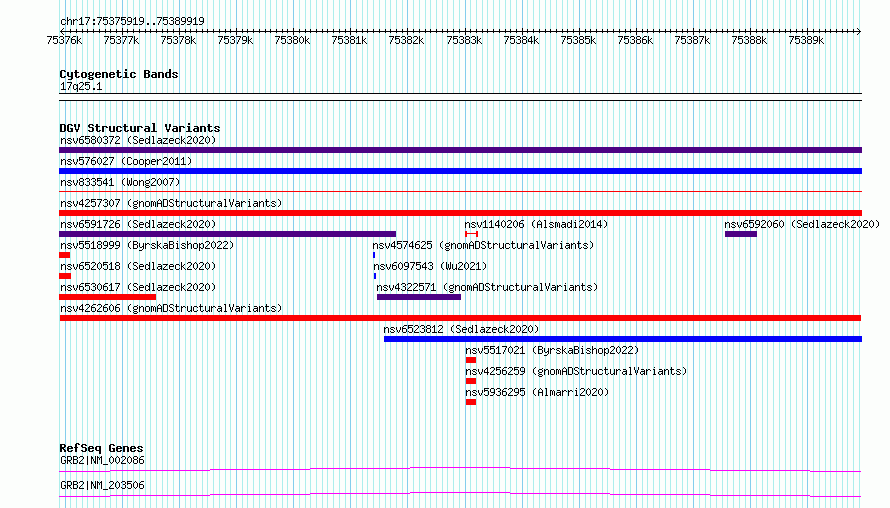Open nsv4322571 (gnomADStructuralVariants) label
This screenshot has height=508, width=890.
(x=487, y=287)
